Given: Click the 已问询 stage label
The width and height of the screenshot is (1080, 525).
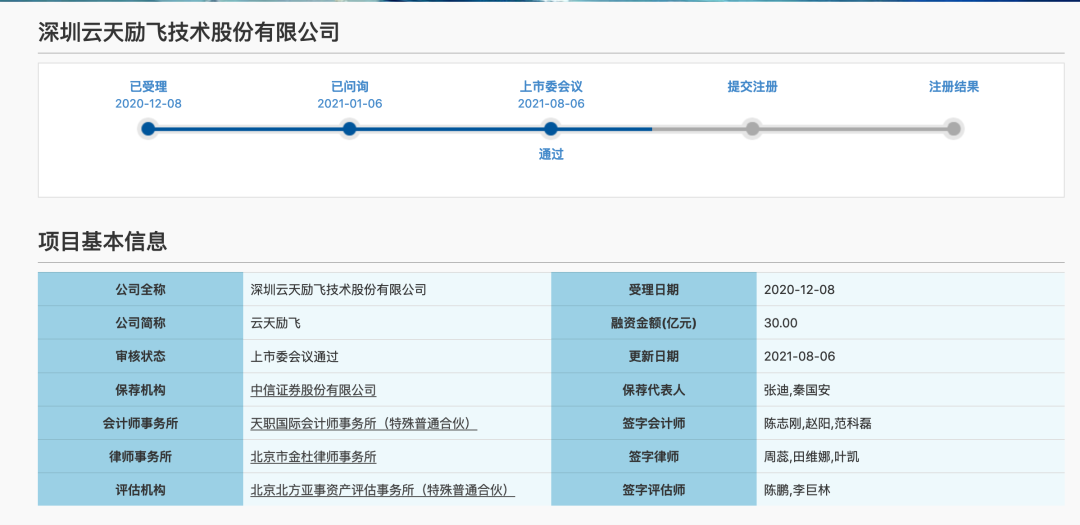Looking at the screenshot, I should click(x=349, y=87).
